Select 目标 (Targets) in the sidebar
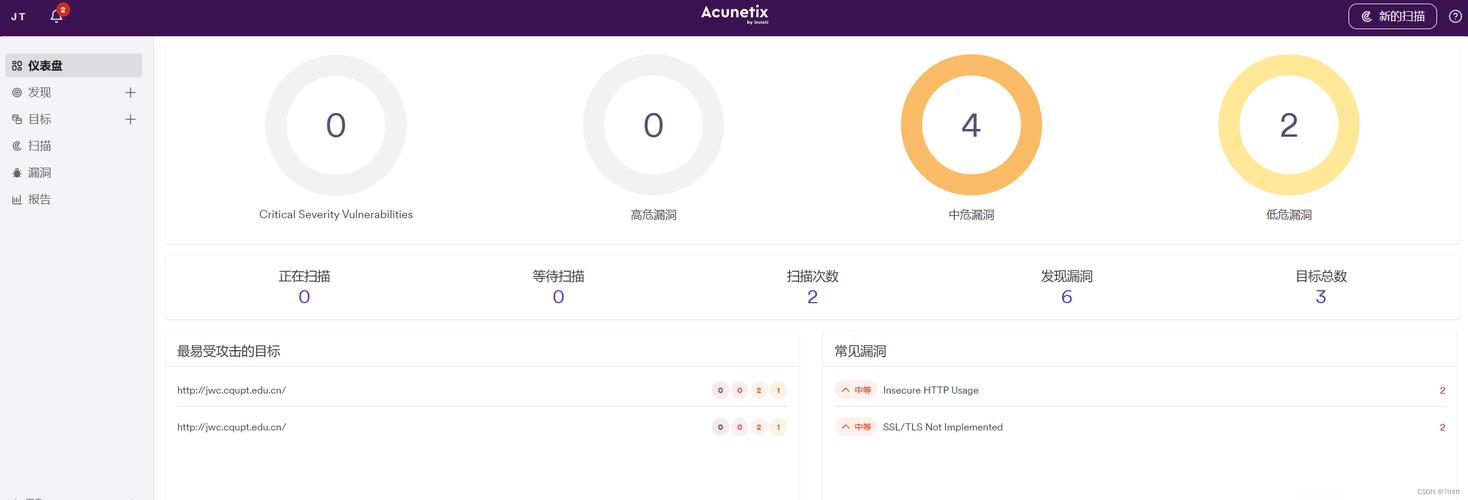1468x500 pixels. [x=39, y=120]
